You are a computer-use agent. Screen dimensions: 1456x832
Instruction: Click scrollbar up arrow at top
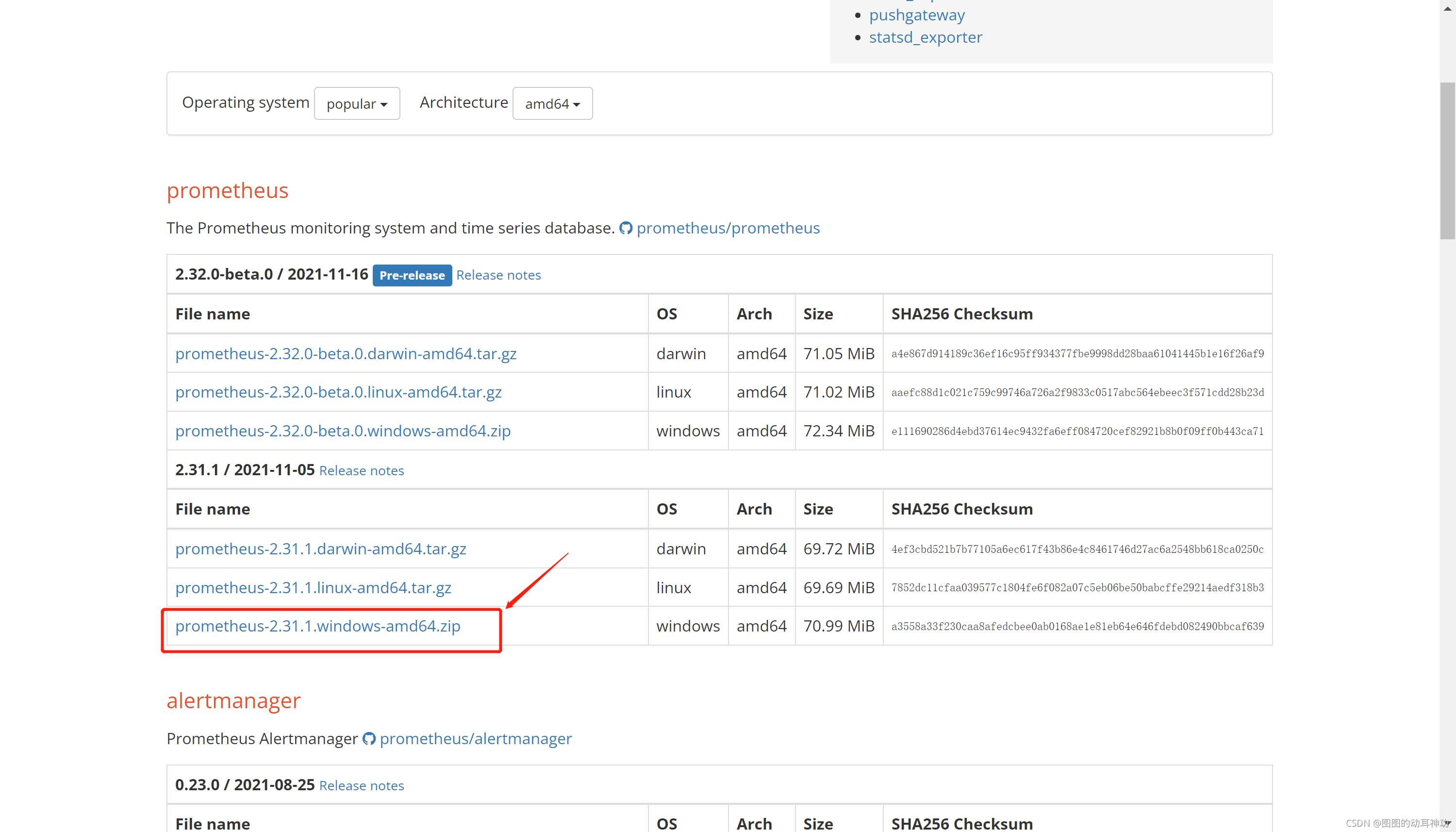(1447, 8)
